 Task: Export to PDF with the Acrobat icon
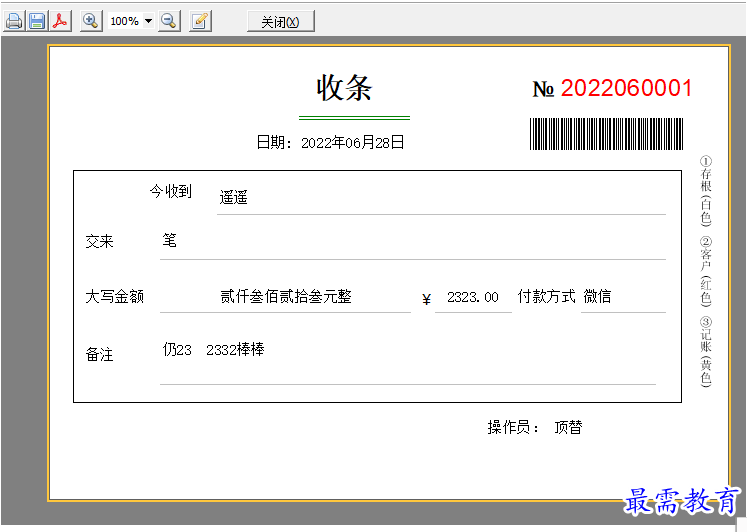click(60, 21)
